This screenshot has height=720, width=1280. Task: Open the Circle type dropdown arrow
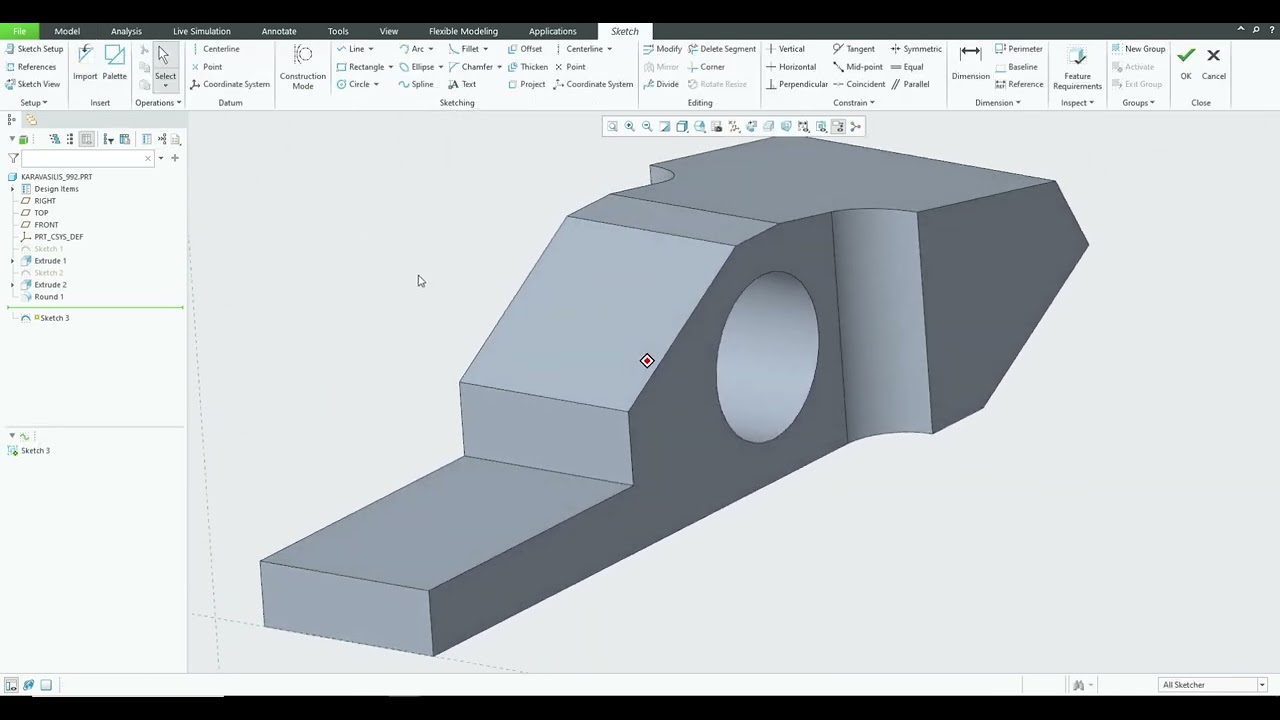tap(376, 84)
